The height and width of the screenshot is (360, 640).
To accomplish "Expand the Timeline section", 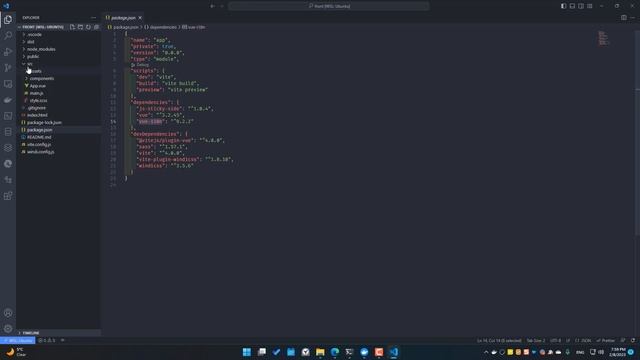I will [59, 333].
